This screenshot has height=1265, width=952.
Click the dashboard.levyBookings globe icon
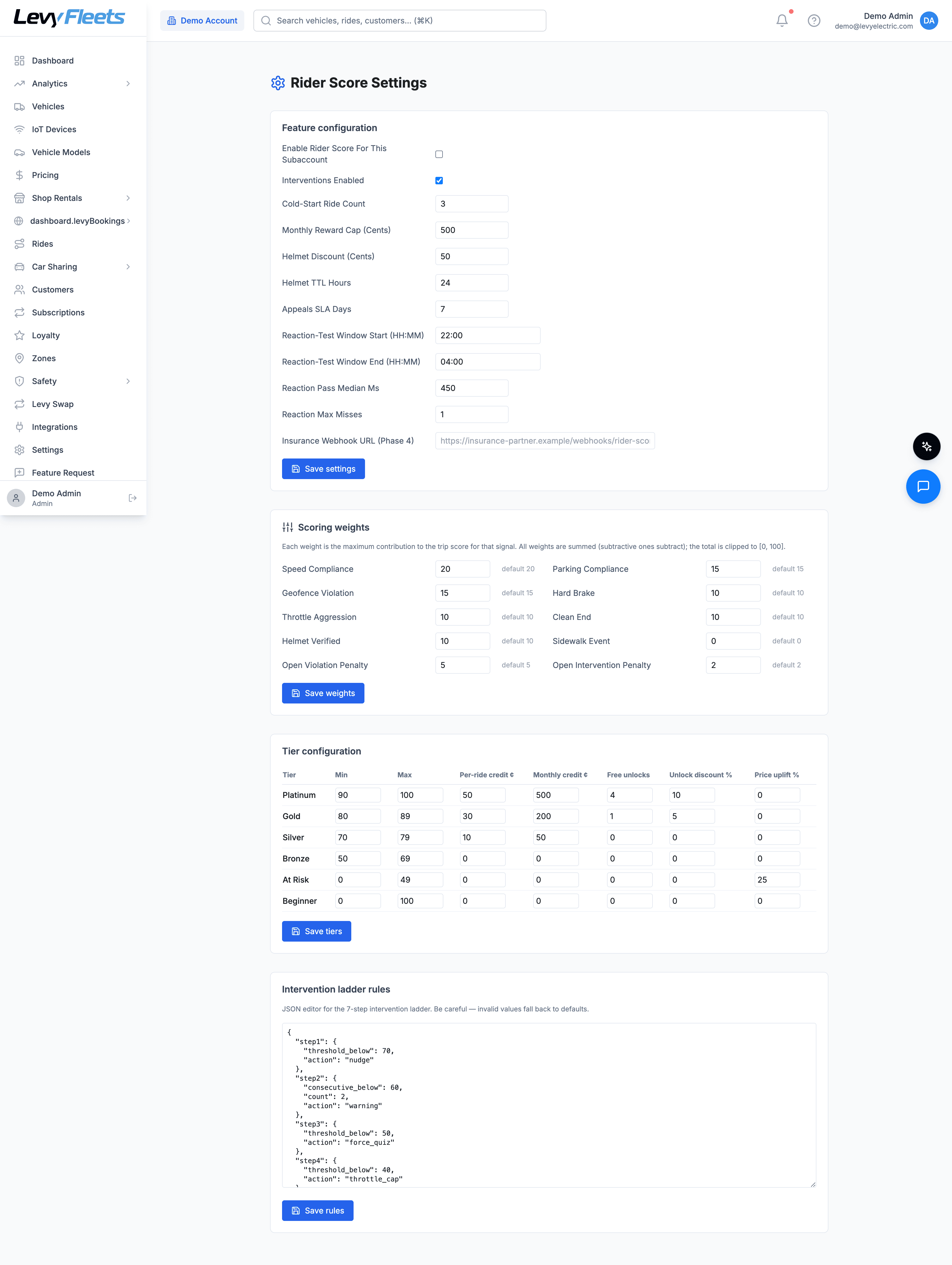point(19,221)
